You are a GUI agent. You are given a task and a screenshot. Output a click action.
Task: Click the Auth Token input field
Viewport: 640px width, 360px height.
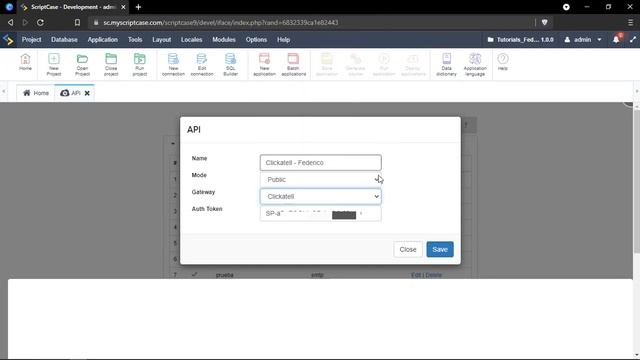321,213
